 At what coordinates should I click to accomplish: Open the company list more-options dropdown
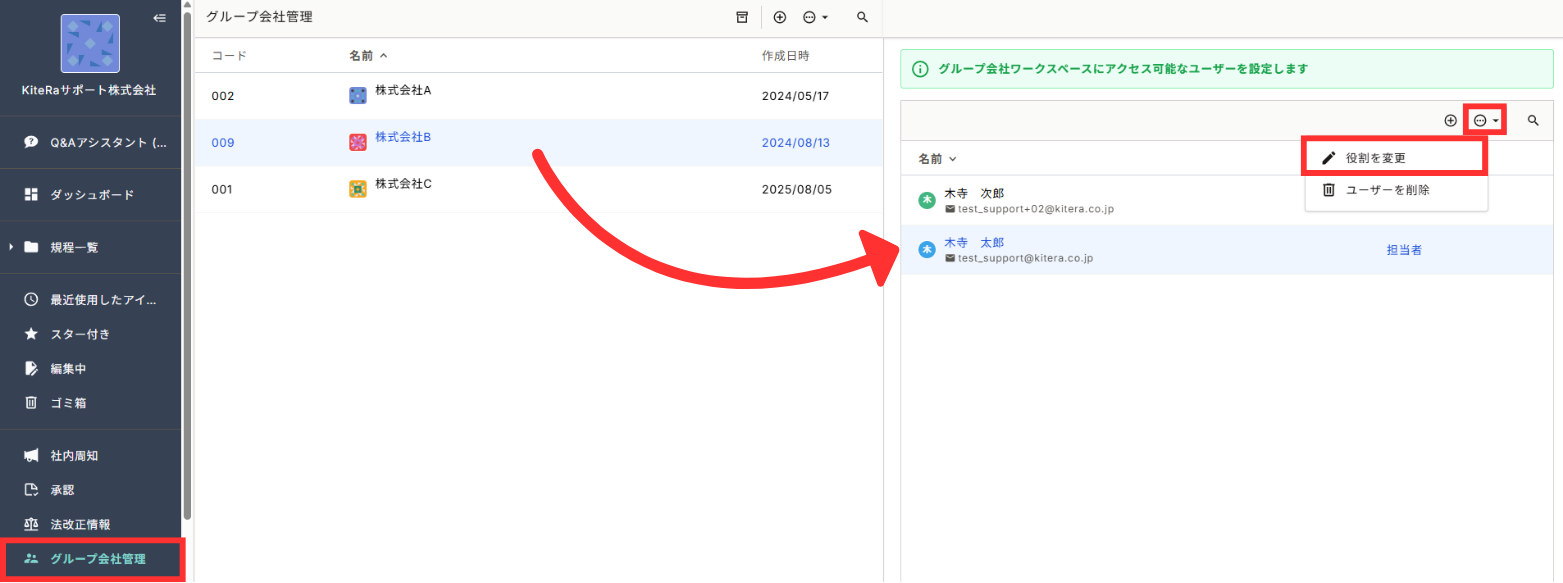coord(815,17)
